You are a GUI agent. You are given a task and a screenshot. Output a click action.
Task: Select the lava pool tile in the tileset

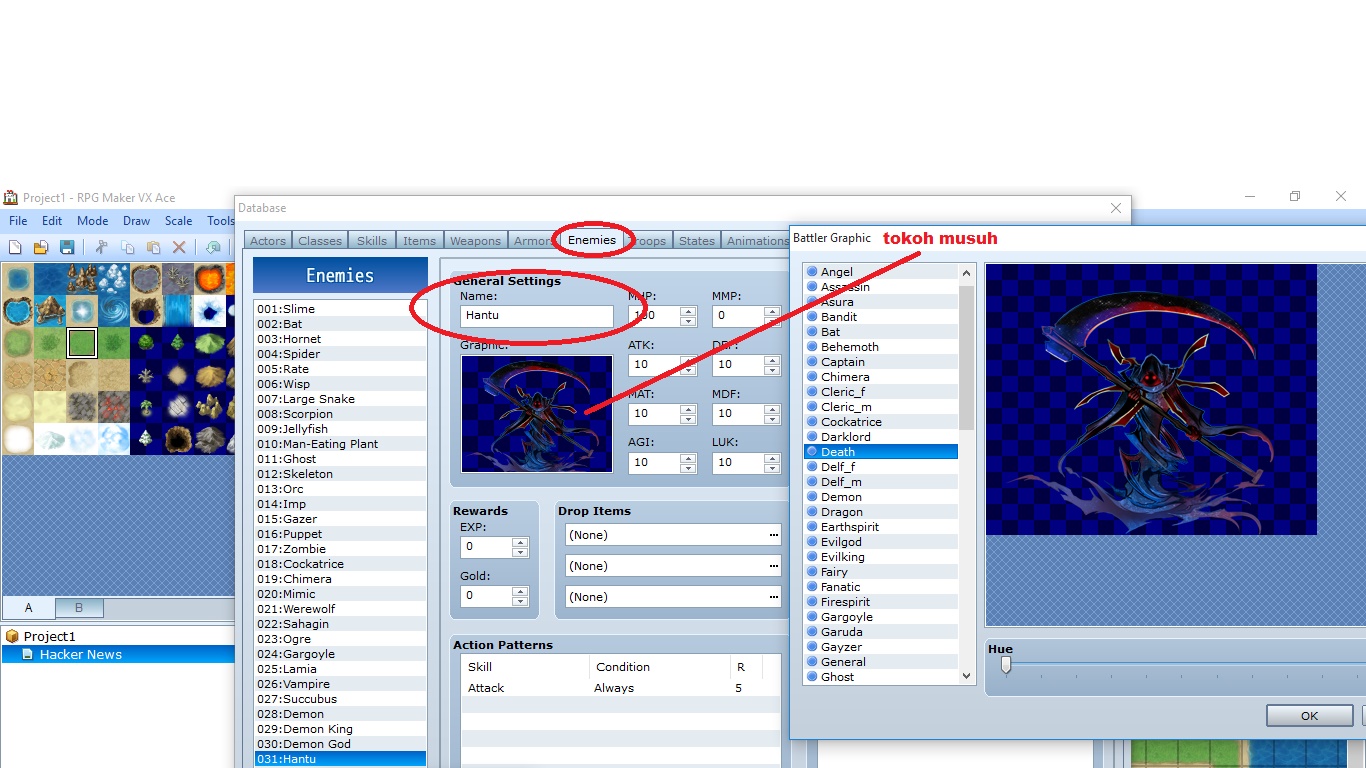210,279
